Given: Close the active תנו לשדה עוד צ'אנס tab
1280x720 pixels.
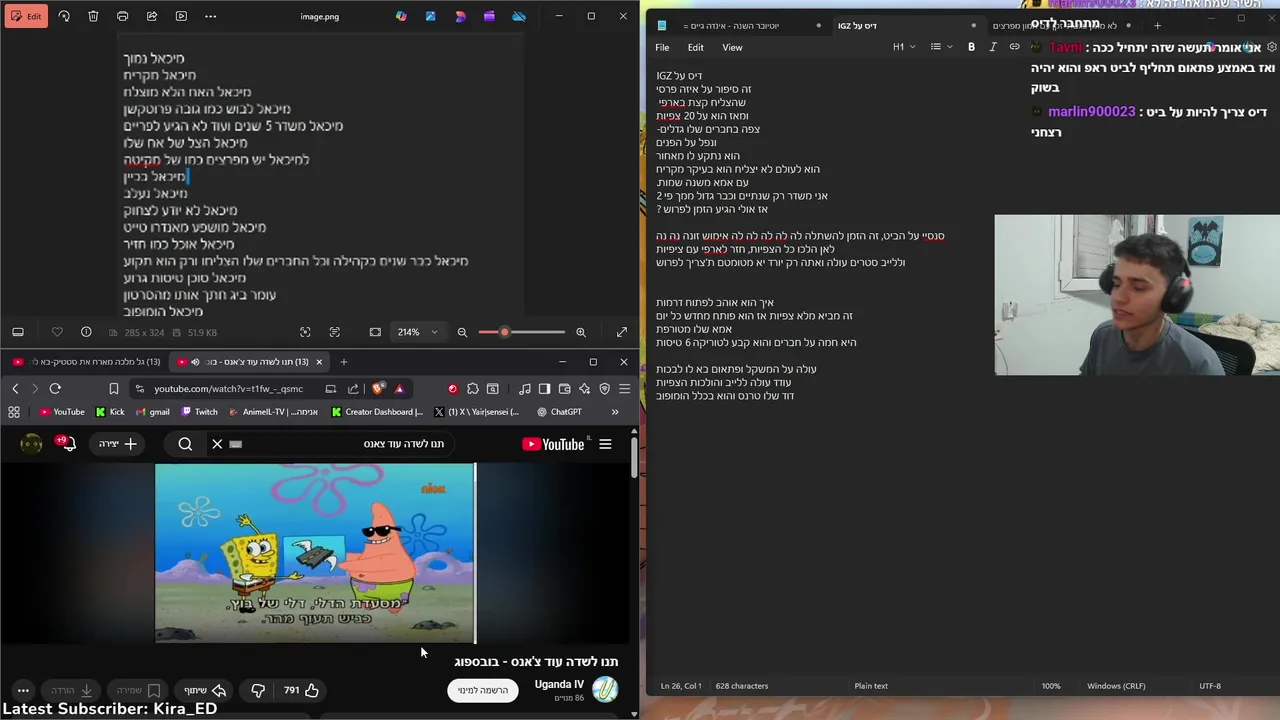Looking at the screenshot, I should point(319,362).
